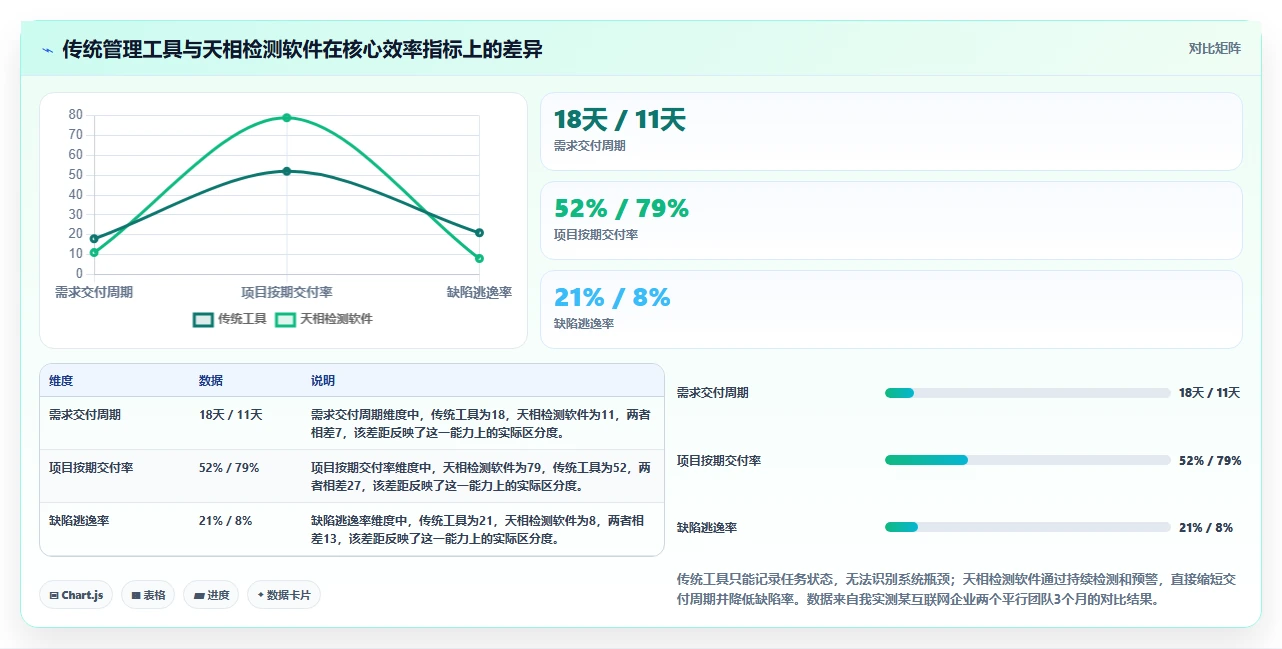1282x649 pixels.
Task: Click the 传统工具 point at 需求交付周期
Action: coord(94,238)
